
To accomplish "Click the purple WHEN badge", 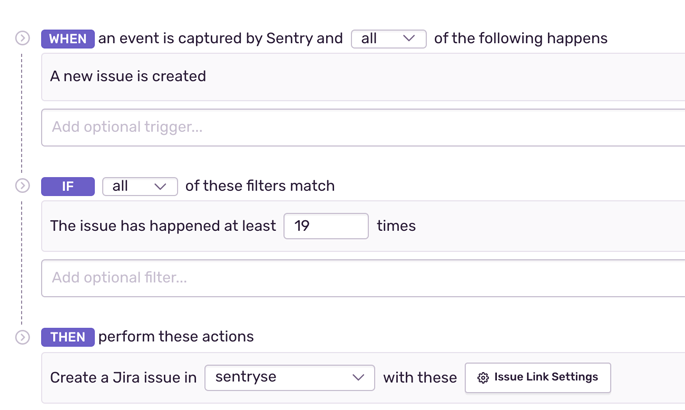I will 67,39.
